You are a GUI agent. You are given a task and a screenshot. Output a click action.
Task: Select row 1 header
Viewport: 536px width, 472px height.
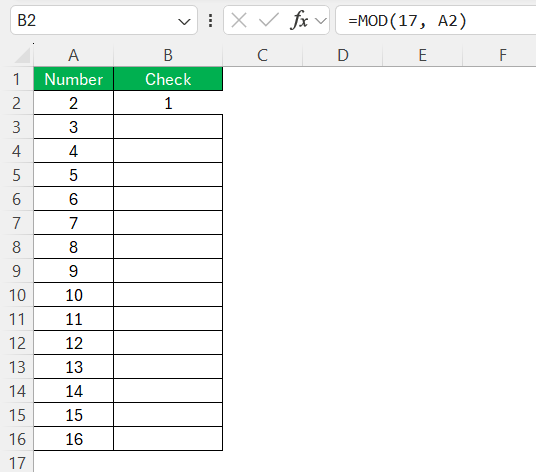point(16,79)
